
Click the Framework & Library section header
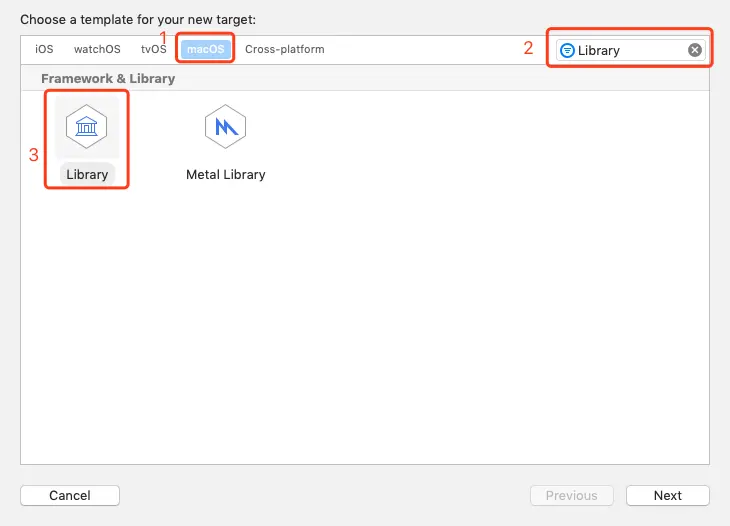(108, 79)
